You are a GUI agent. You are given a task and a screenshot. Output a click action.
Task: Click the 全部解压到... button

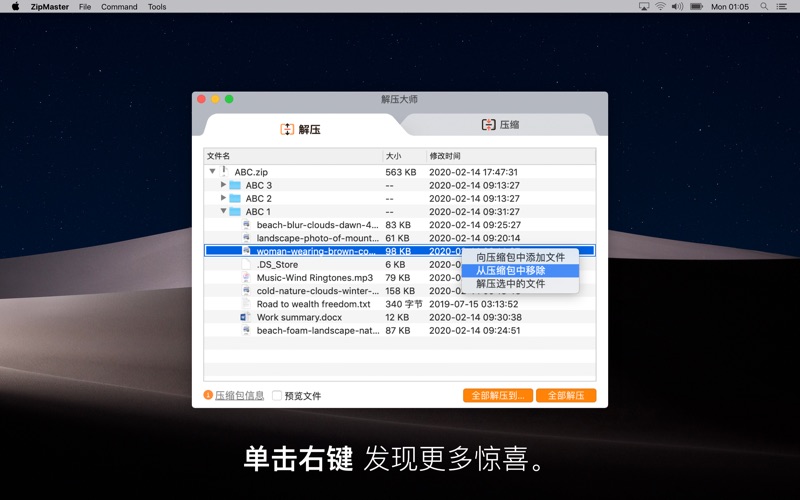(498, 395)
